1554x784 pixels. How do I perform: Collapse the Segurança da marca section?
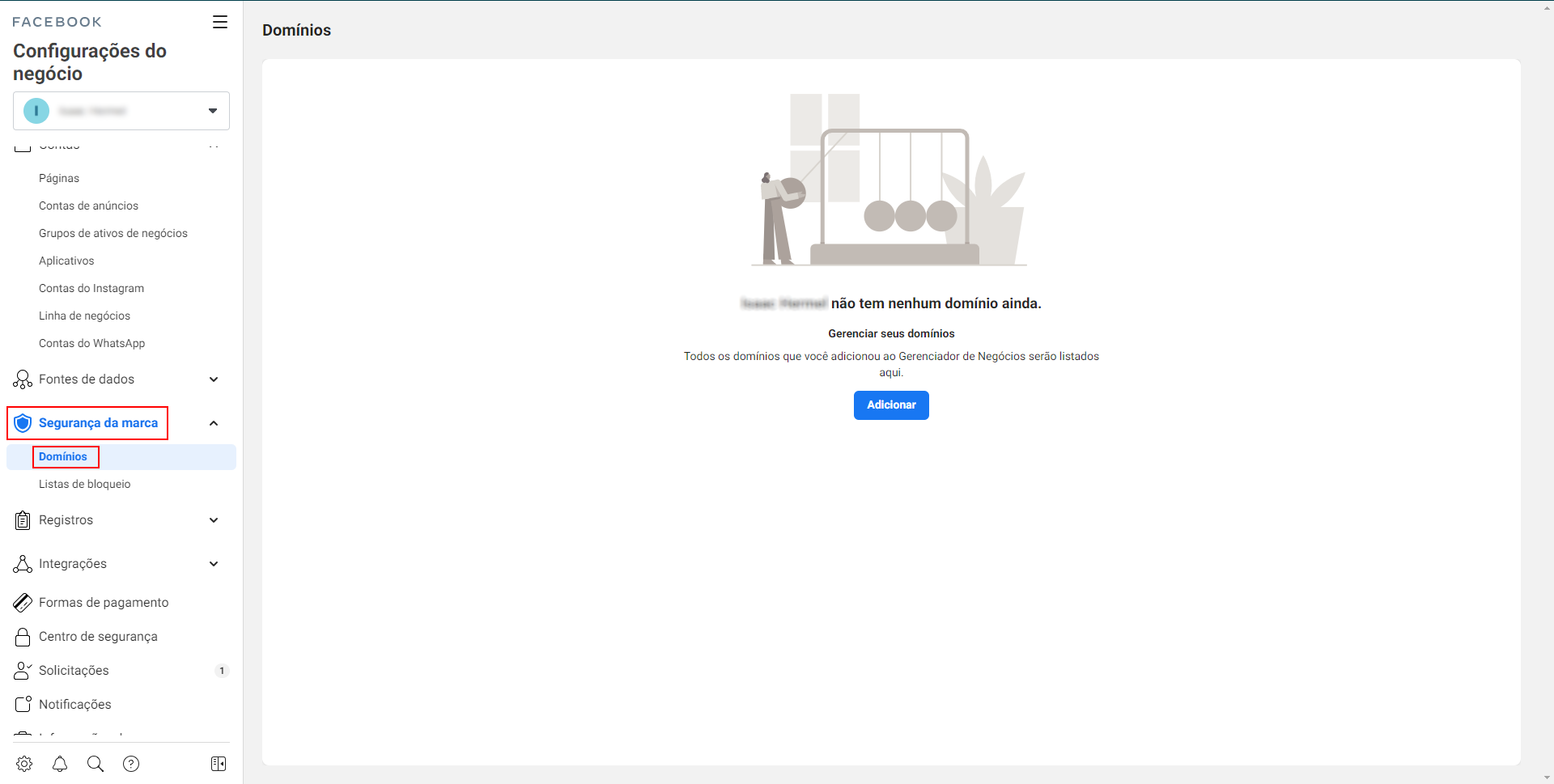click(214, 423)
